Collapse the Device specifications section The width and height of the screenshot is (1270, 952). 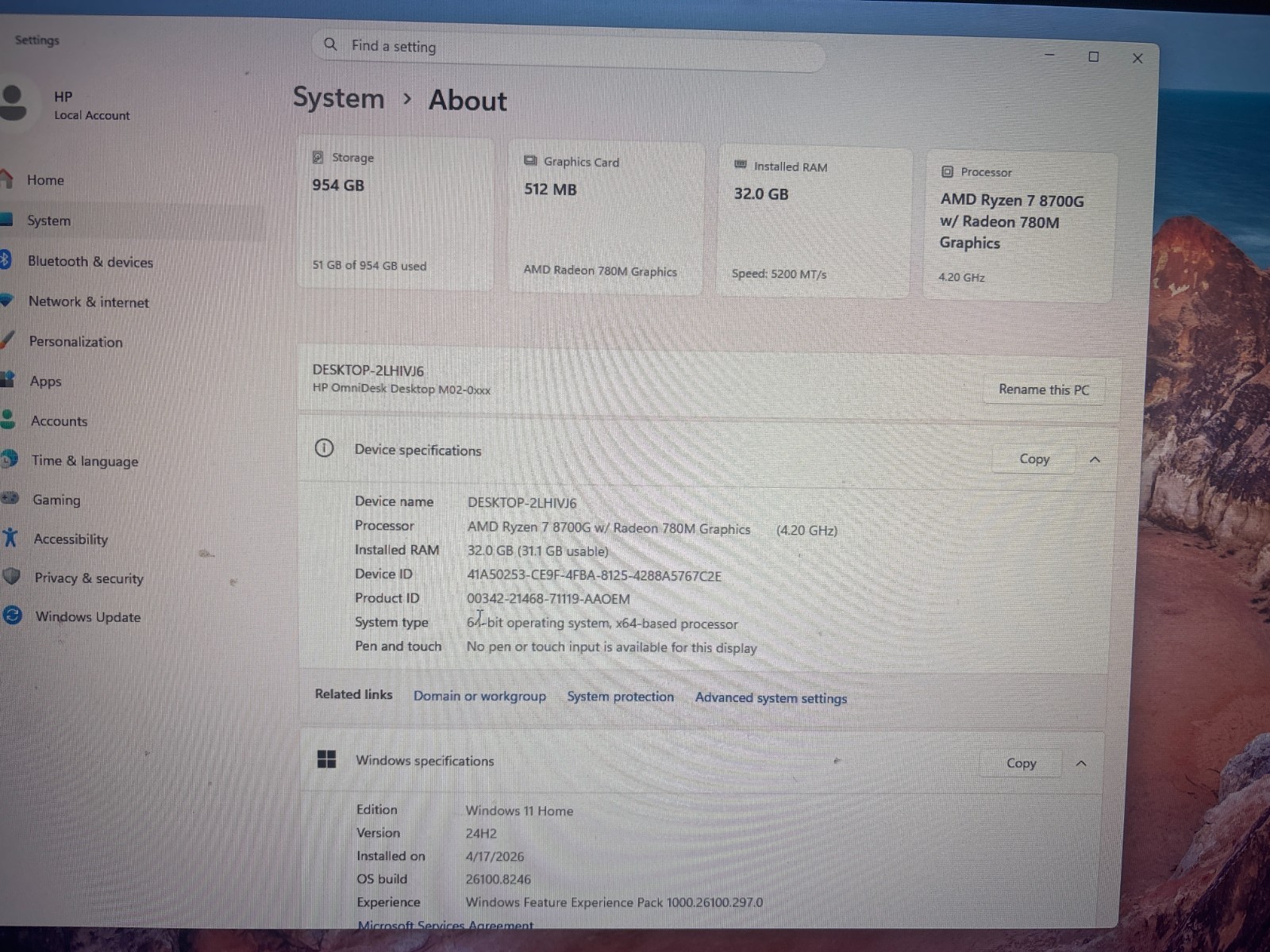click(1095, 459)
